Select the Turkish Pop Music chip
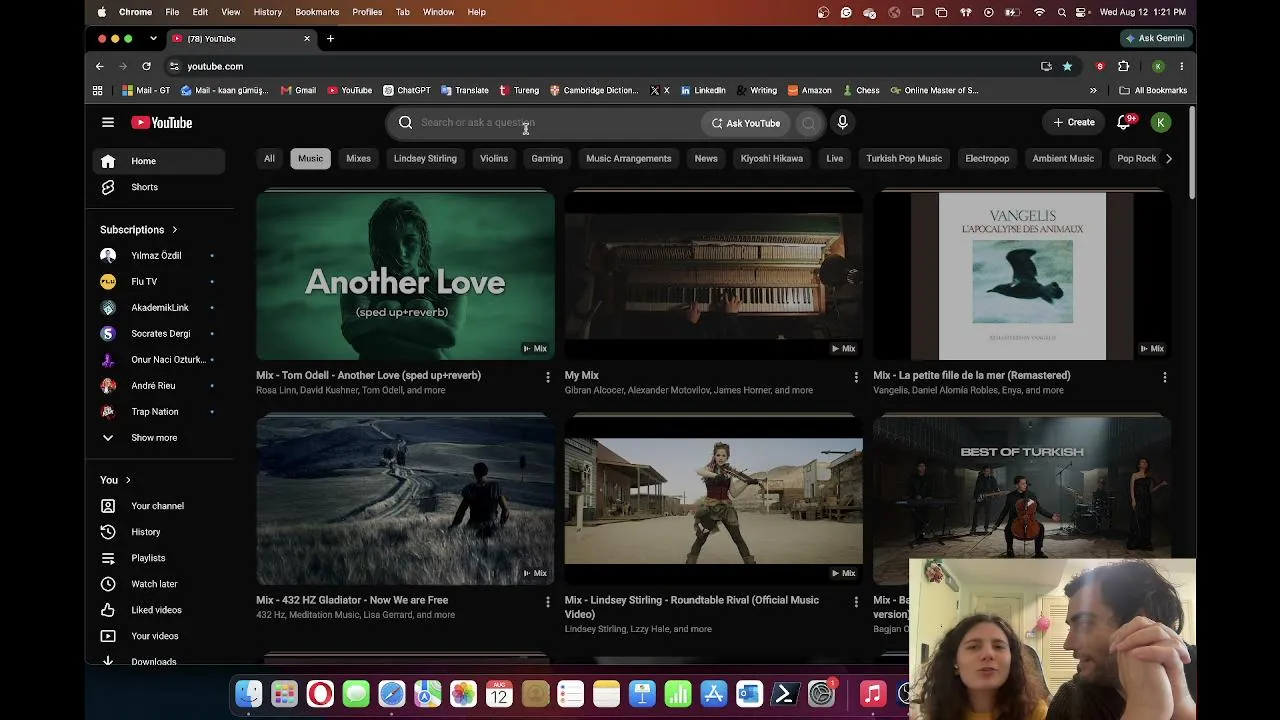The width and height of the screenshot is (1280, 720). point(904,158)
